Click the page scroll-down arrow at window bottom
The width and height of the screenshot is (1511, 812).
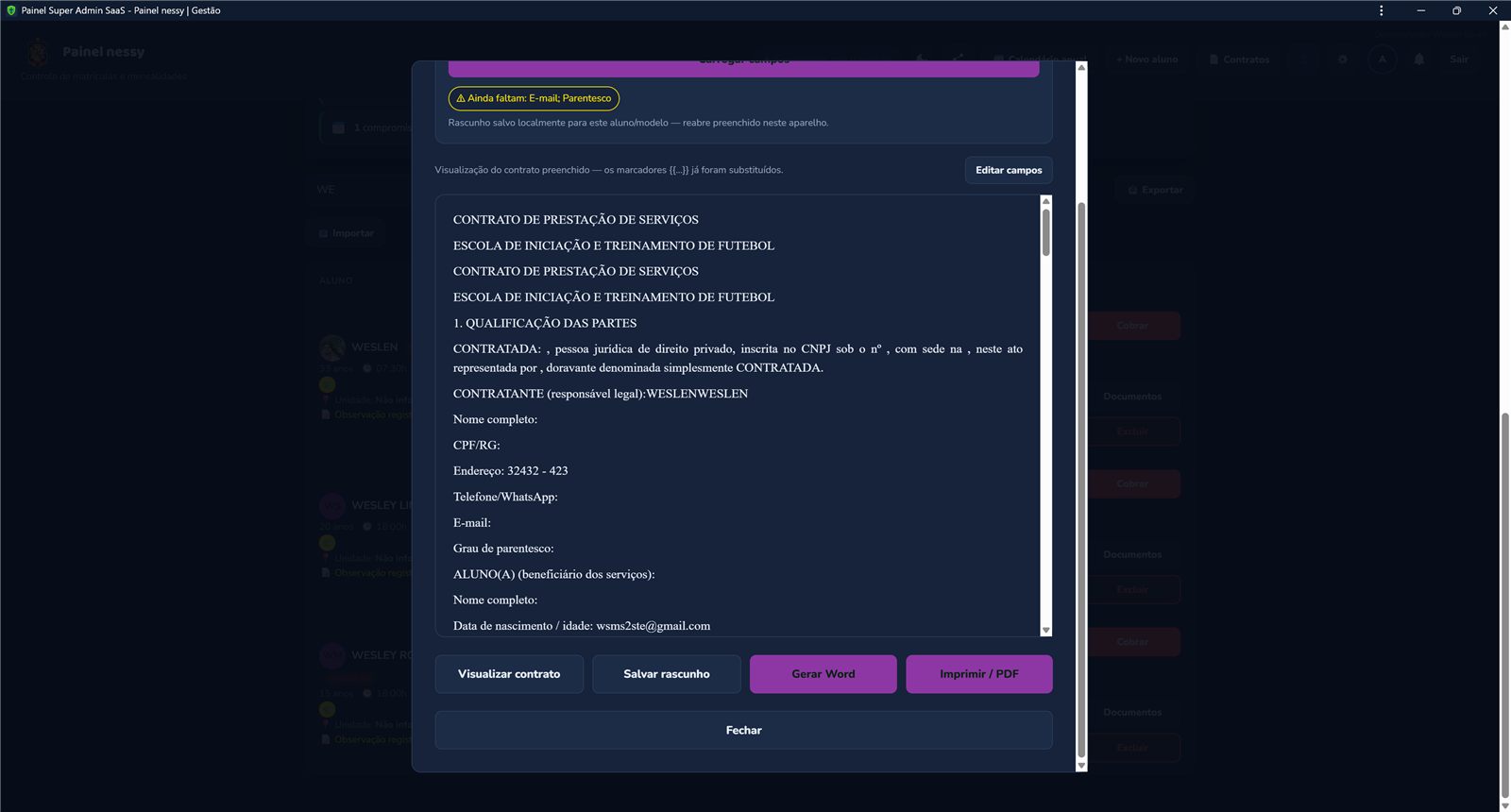[x=1505, y=805]
